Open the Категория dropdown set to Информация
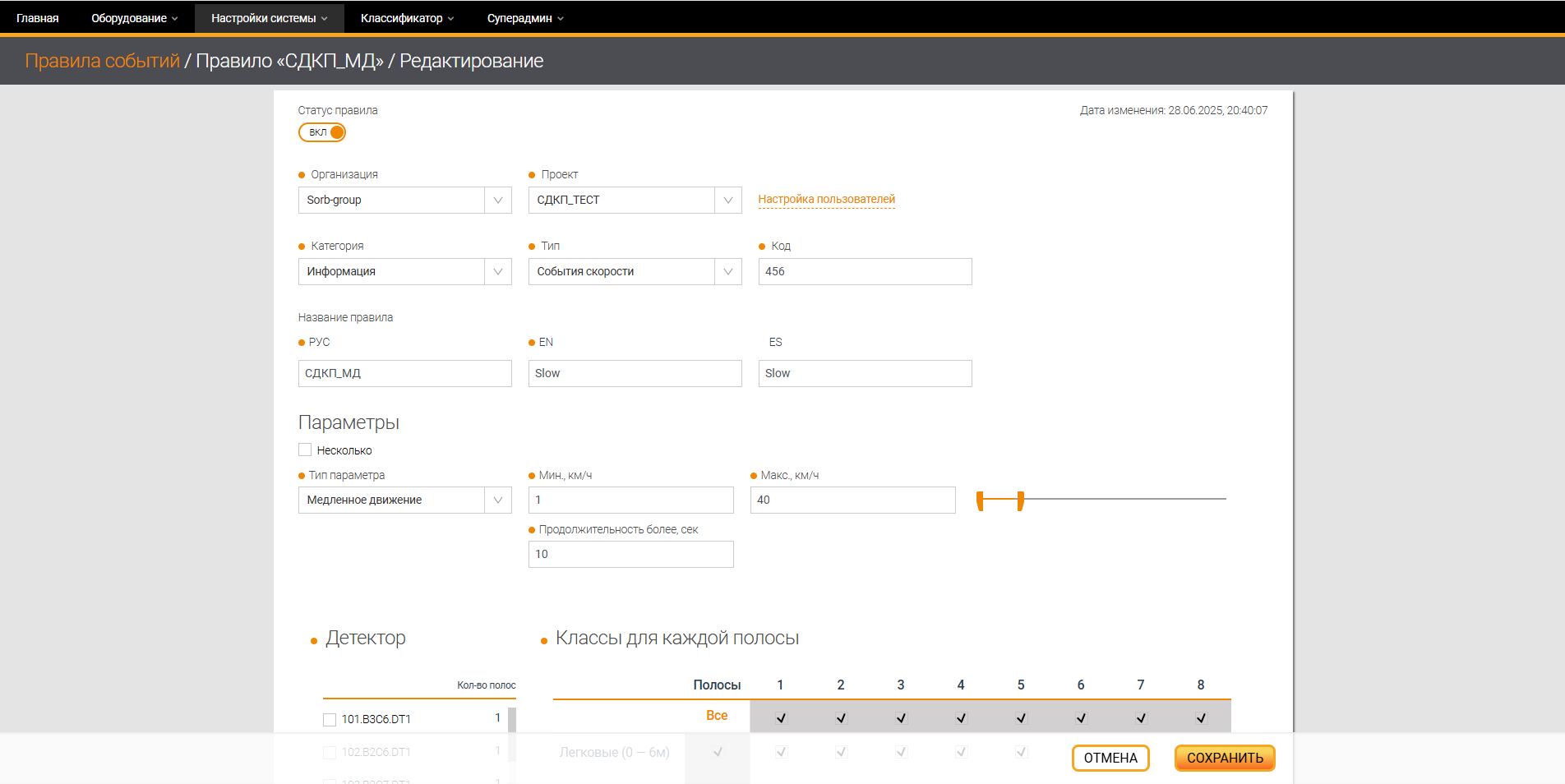Viewport: 1565px width, 784px height. (x=498, y=271)
